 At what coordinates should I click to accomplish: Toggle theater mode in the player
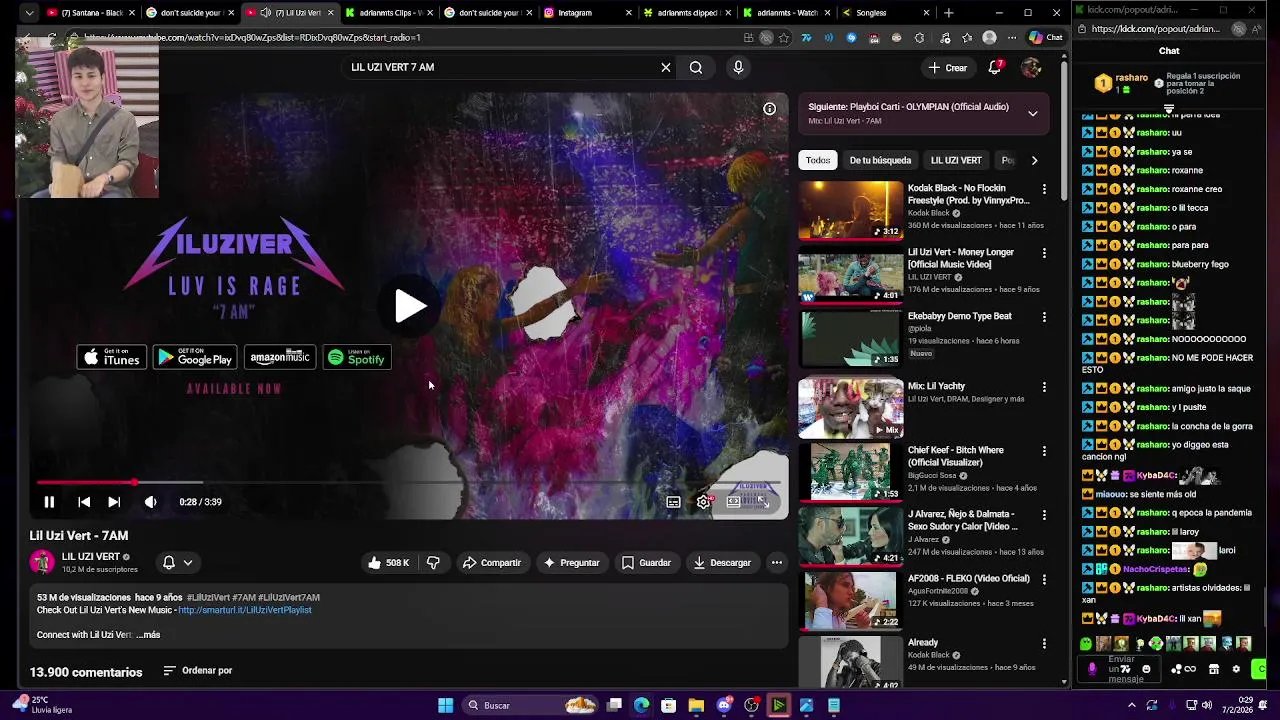pos(733,502)
